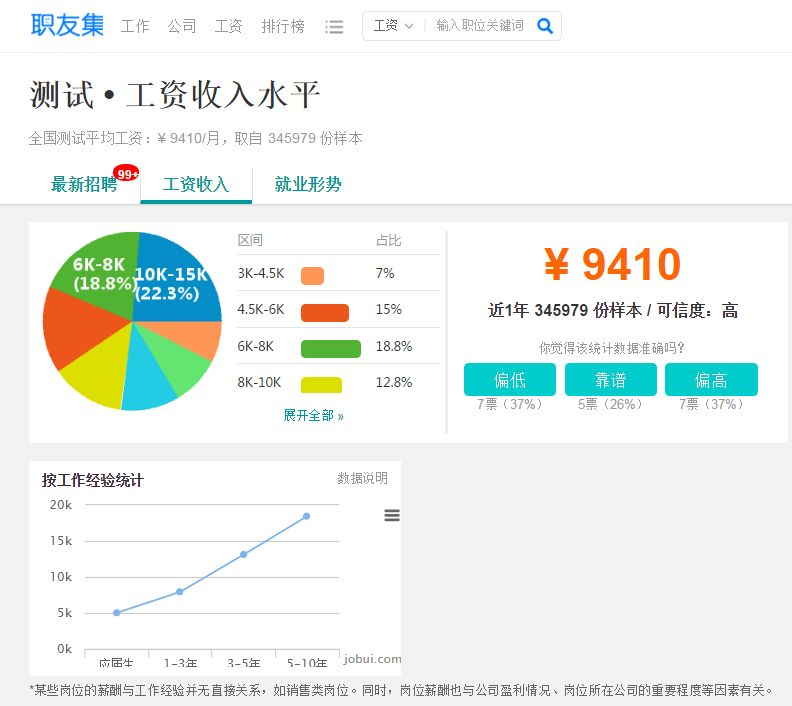Screen dimensions: 792x706
Task: Open the 工资 search category dropdown
Action: pyautogui.click(x=393, y=26)
